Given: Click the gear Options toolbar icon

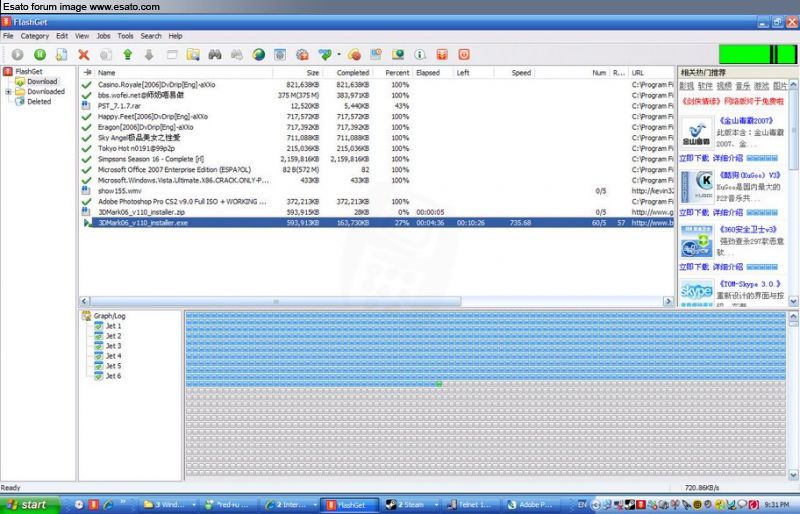Looking at the screenshot, I should [x=303, y=54].
